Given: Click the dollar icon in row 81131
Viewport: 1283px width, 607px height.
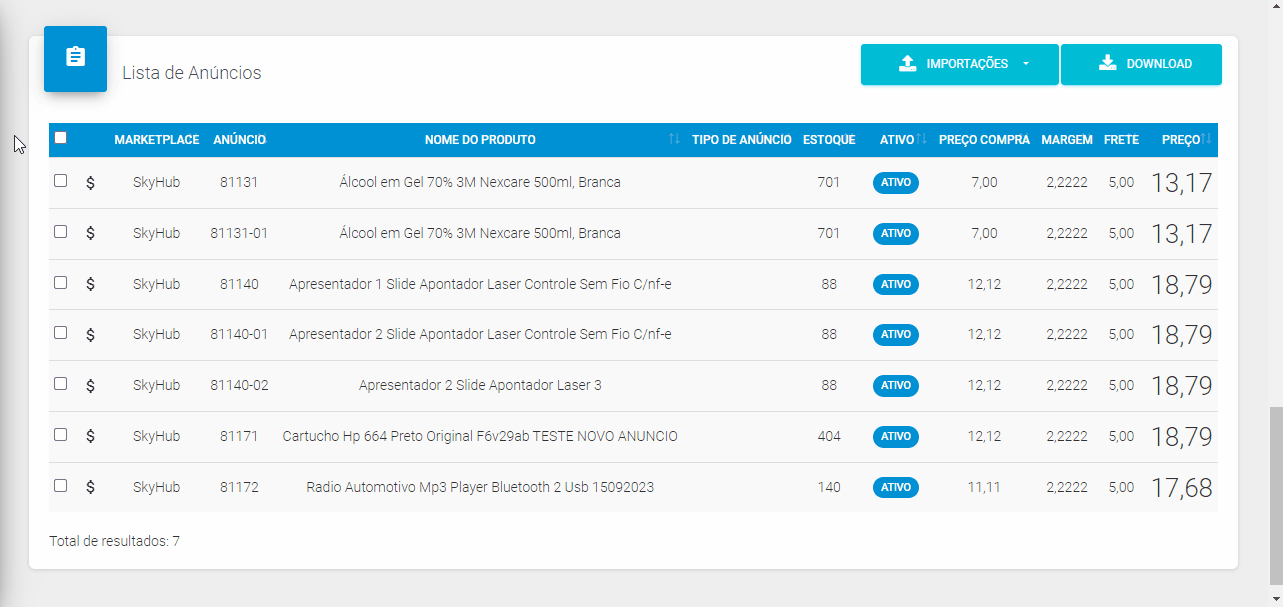Looking at the screenshot, I should point(90,182).
